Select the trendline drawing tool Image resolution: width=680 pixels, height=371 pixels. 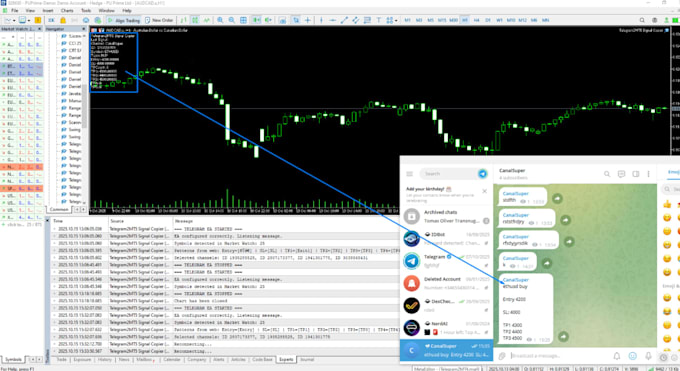pyautogui.click(x=344, y=20)
